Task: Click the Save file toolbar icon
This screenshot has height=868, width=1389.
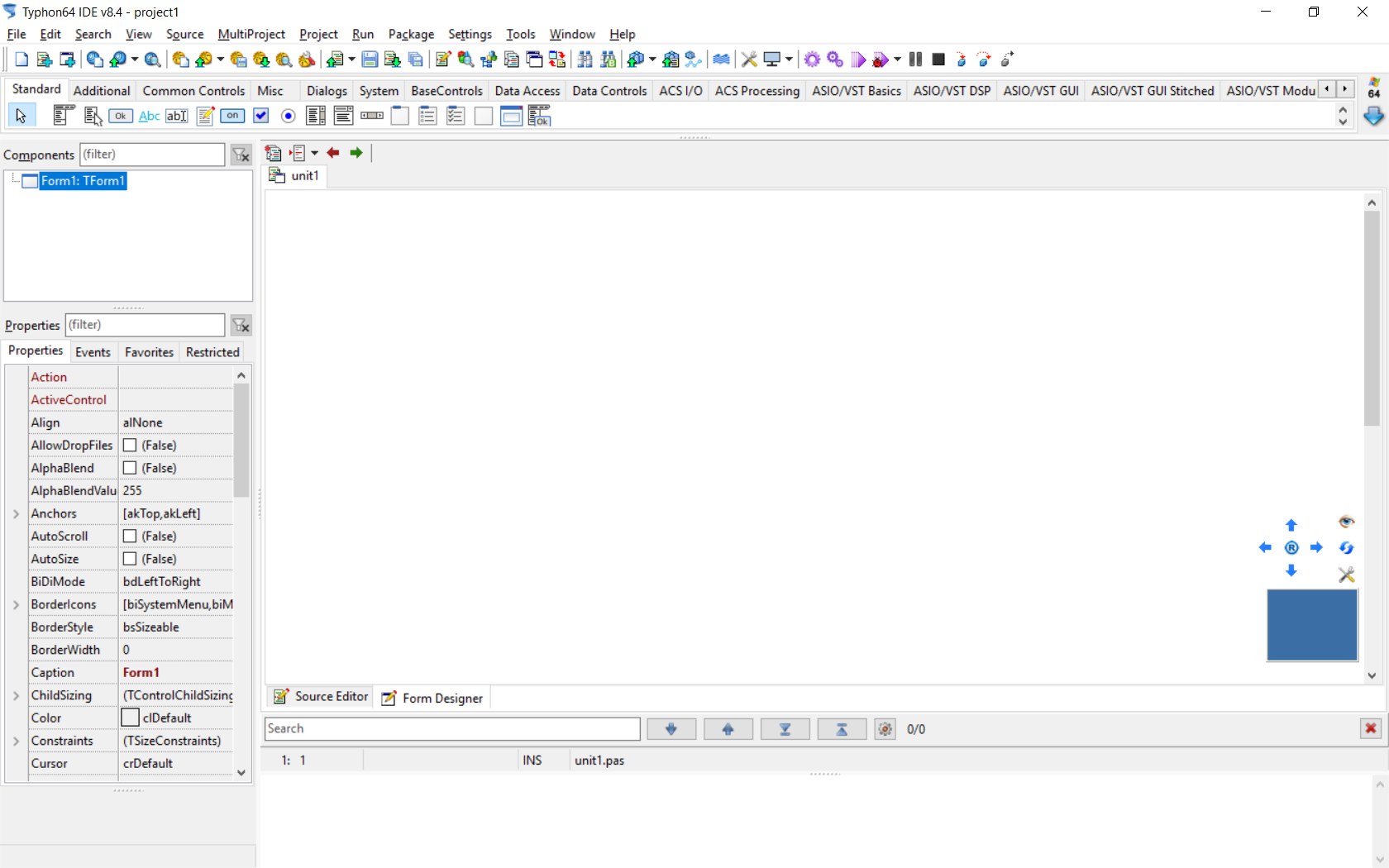Action: pos(370,60)
